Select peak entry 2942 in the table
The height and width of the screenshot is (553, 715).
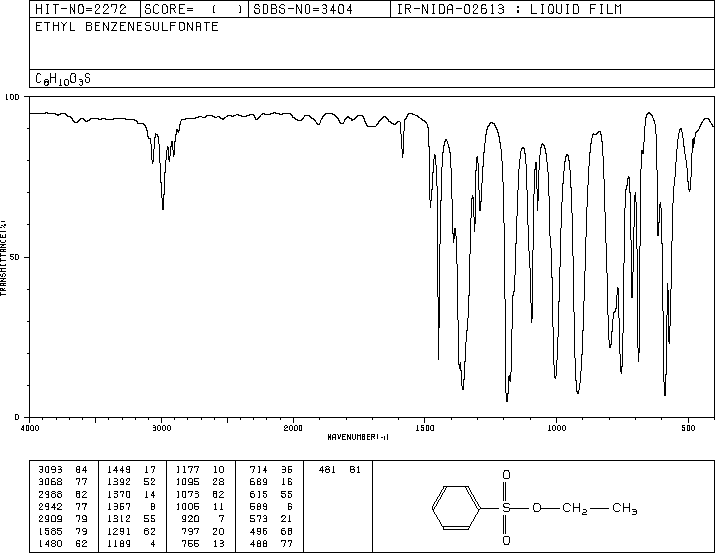tap(50, 506)
